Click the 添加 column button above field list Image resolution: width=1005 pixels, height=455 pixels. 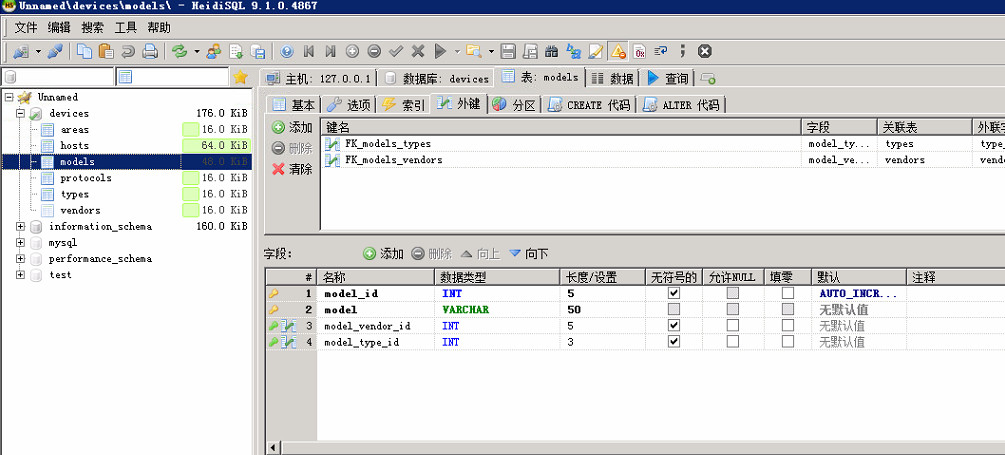(383, 254)
